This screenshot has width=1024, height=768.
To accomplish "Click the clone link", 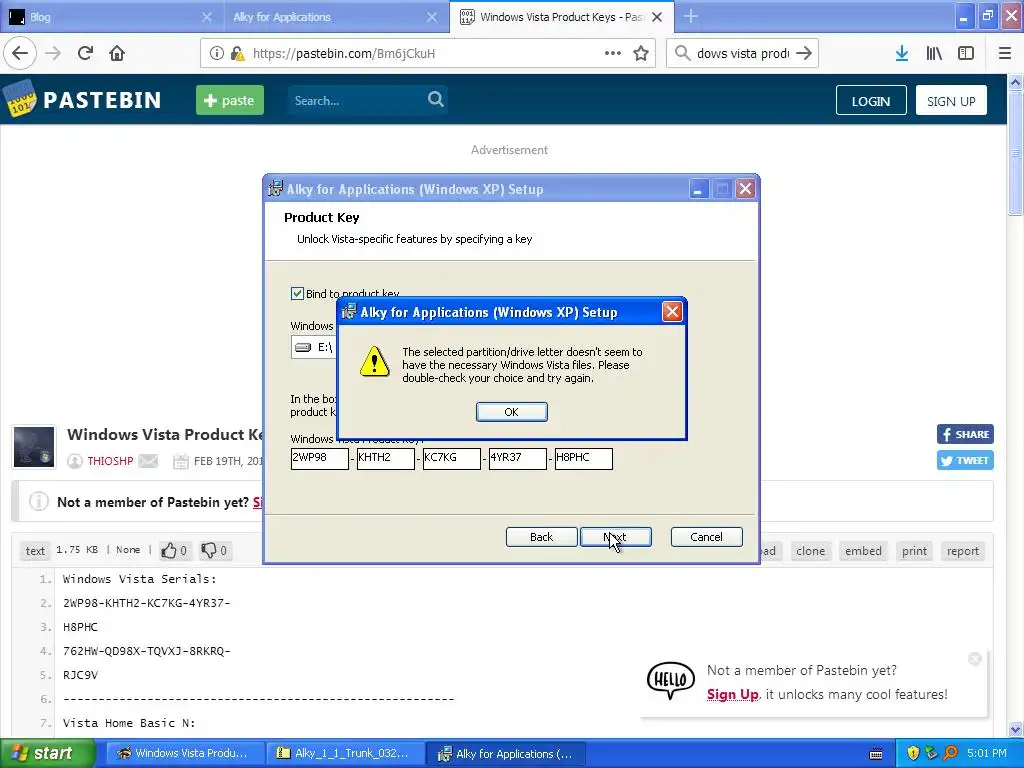I will click(x=810, y=551).
